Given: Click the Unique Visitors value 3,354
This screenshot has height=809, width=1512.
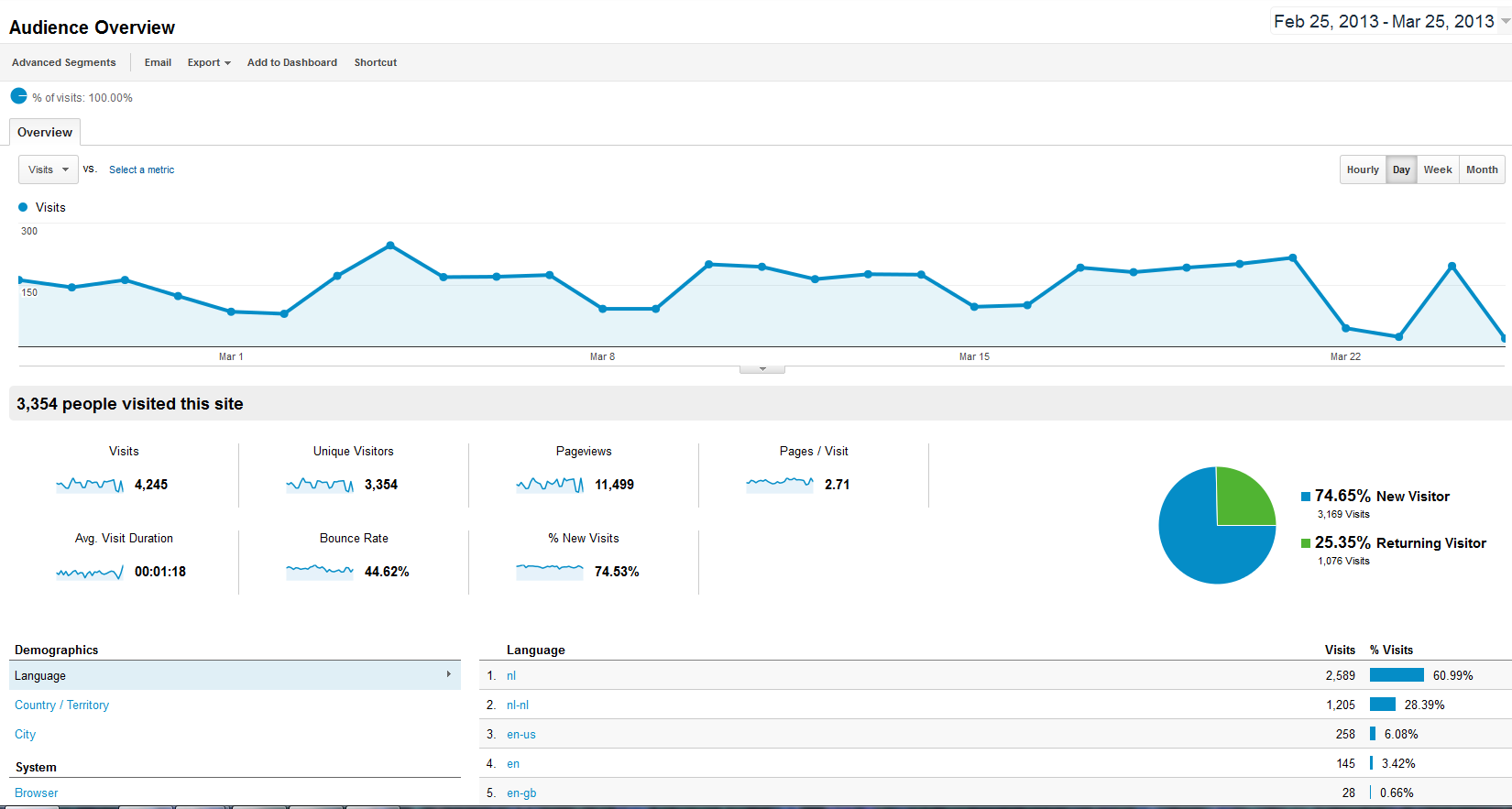Looking at the screenshot, I should (x=381, y=485).
